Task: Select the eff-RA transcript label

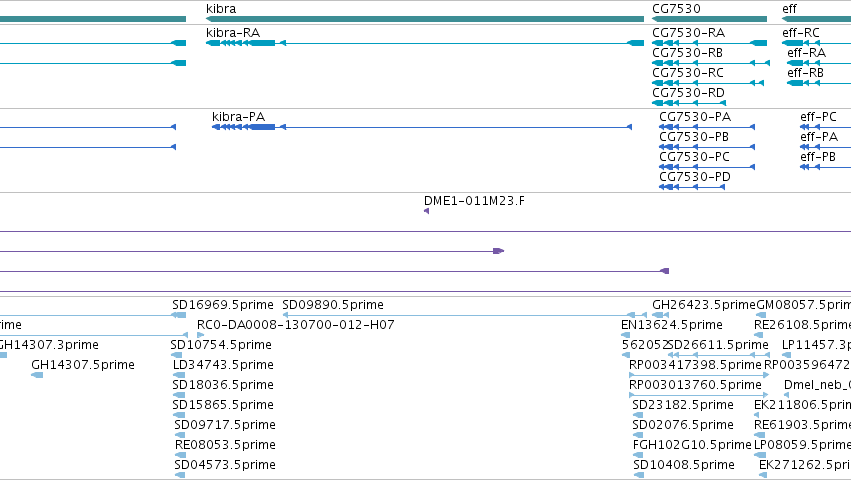Action: [806, 53]
